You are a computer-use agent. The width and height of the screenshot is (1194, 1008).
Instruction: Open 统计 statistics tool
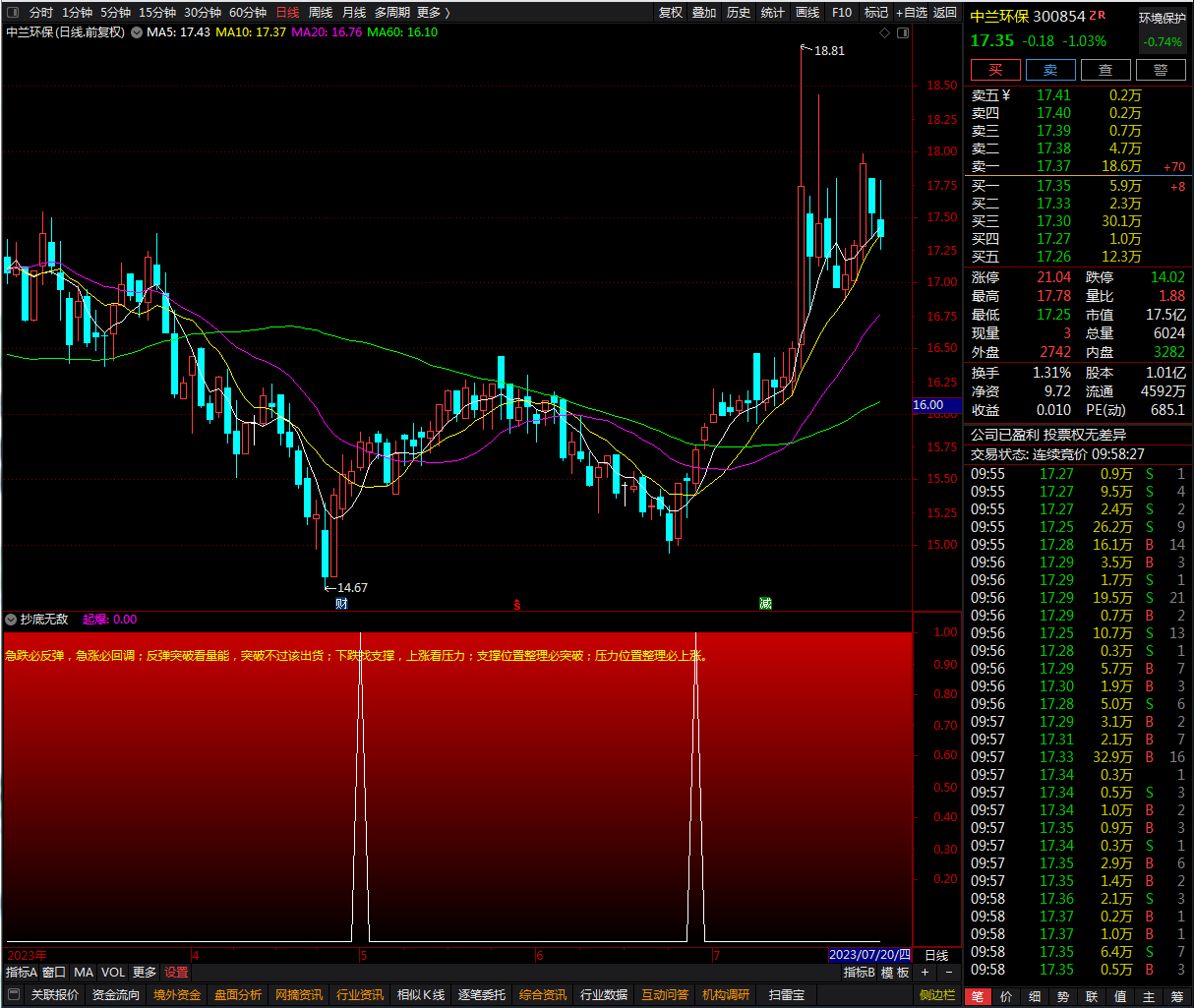(x=773, y=12)
